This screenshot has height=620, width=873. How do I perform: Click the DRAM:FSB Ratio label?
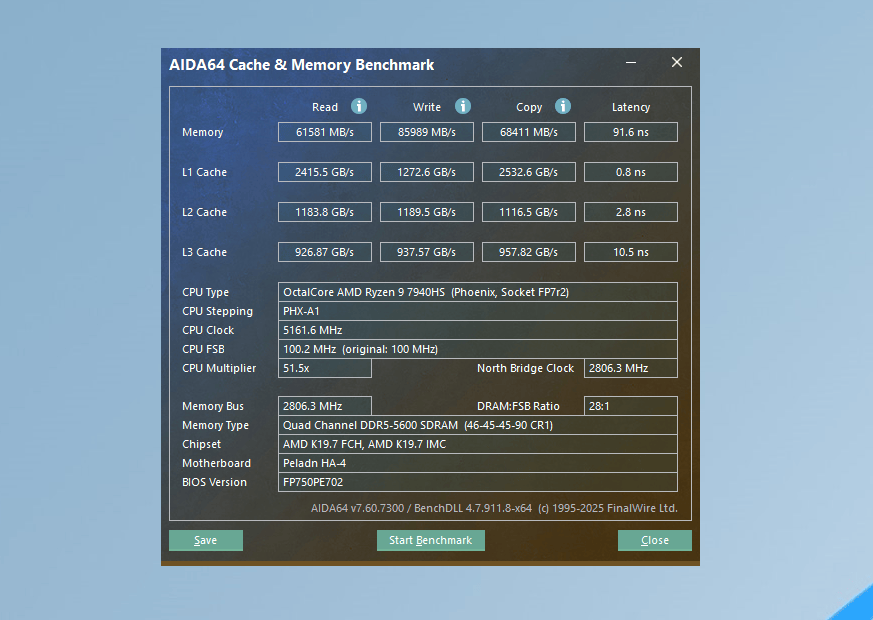click(x=518, y=406)
